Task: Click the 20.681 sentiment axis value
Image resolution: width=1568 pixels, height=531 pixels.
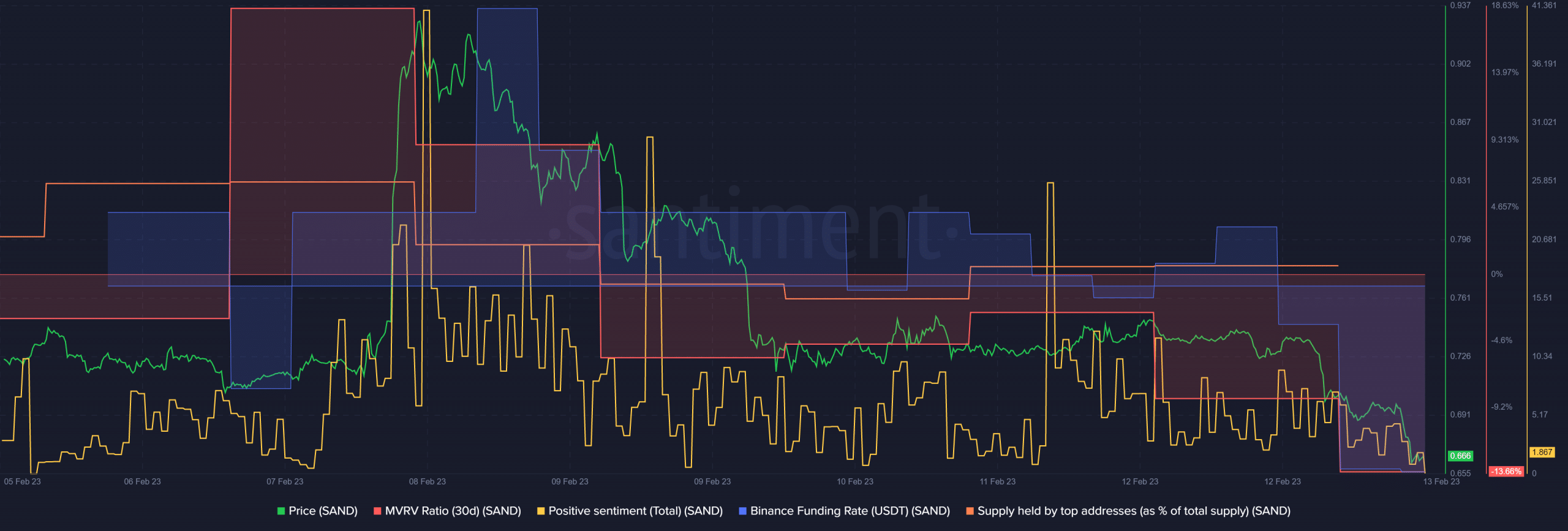Action: (1544, 239)
